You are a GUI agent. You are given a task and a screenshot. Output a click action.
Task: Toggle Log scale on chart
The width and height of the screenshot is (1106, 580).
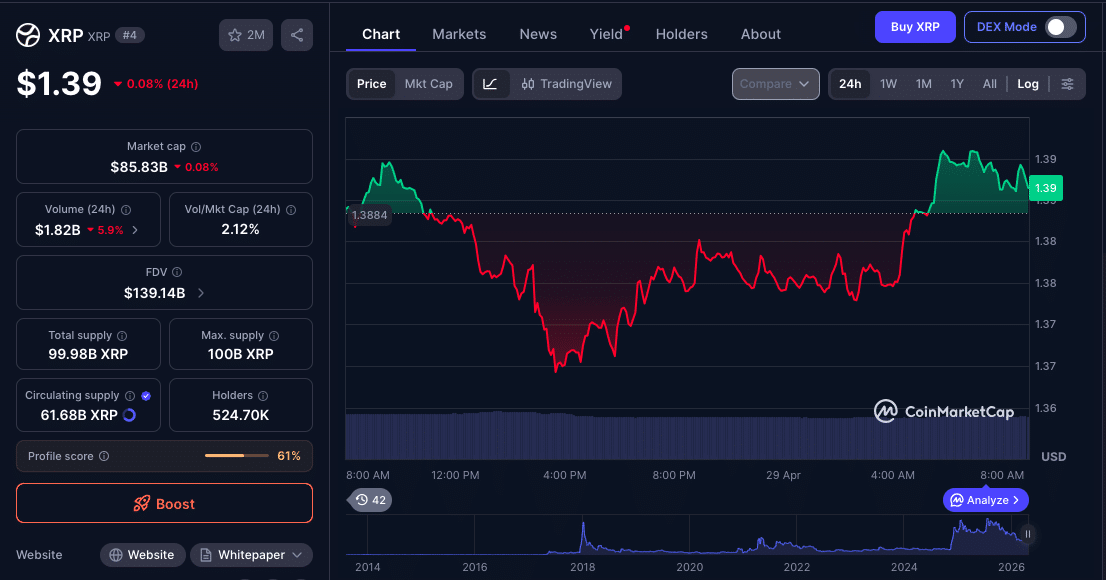click(x=1028, y=84)
